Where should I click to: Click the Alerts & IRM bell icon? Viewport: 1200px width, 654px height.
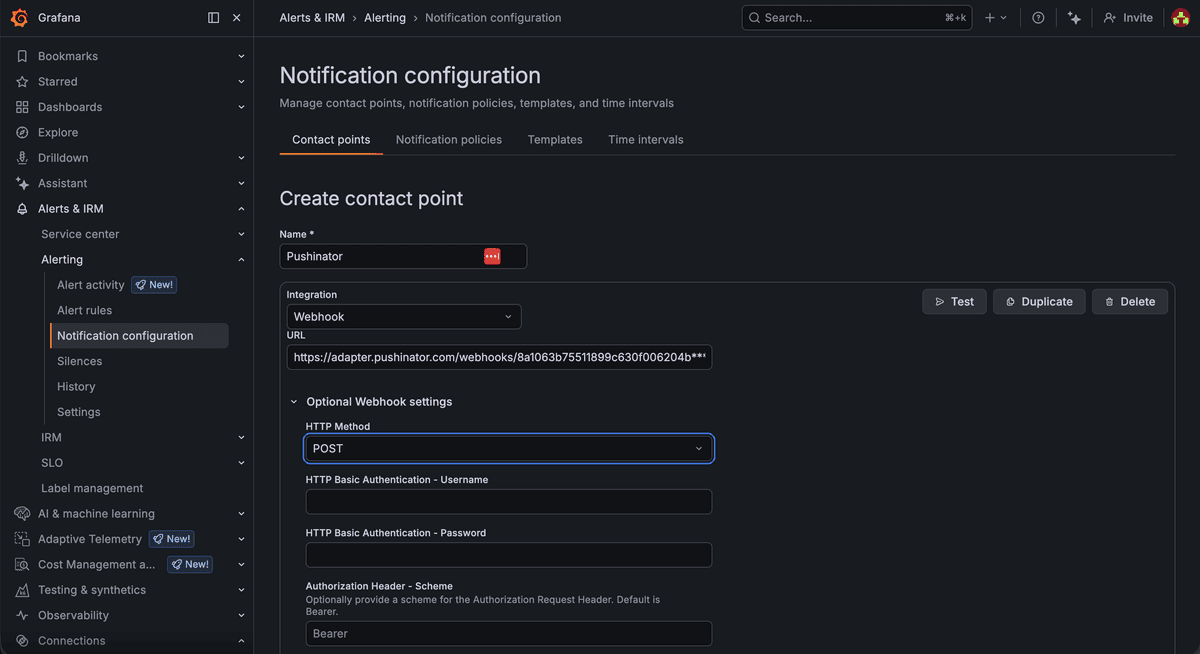22,209
